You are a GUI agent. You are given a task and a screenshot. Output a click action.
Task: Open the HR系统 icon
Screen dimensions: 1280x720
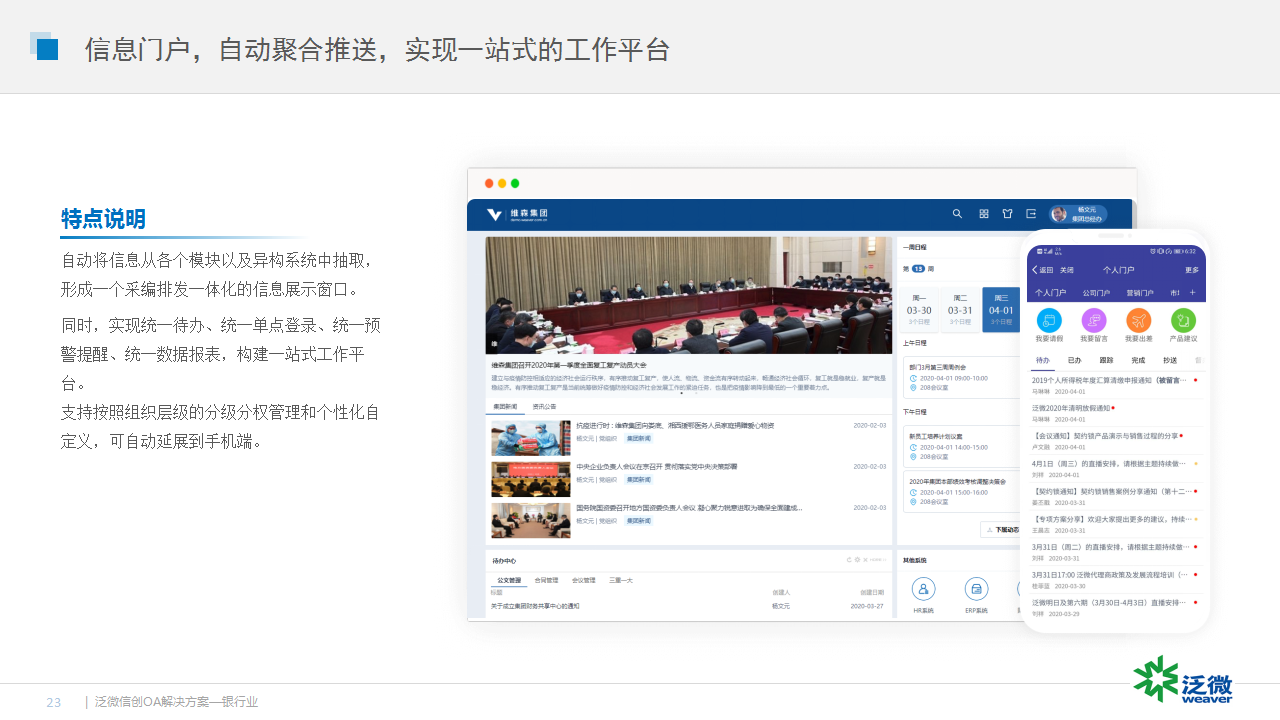[x=924, y=590]
